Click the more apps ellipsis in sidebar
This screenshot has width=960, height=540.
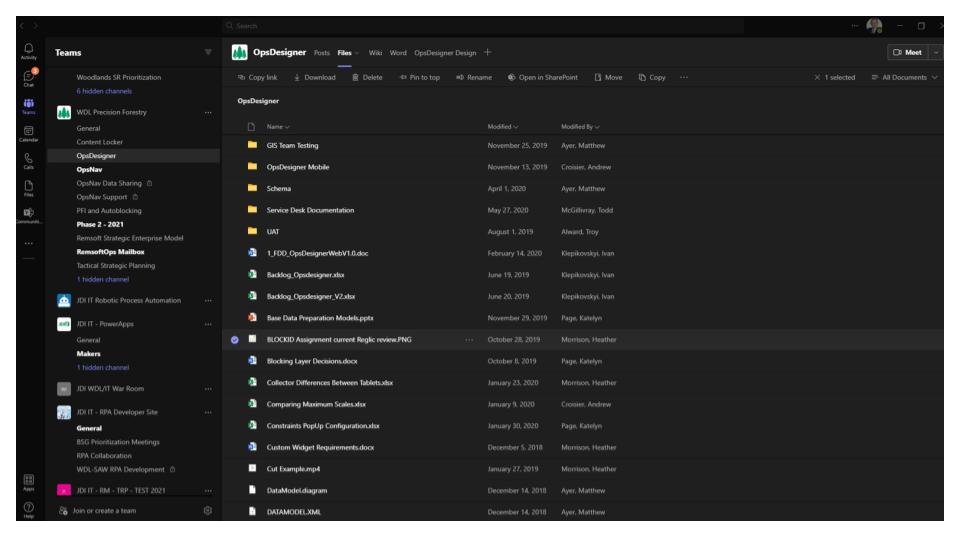pos(29,243)
